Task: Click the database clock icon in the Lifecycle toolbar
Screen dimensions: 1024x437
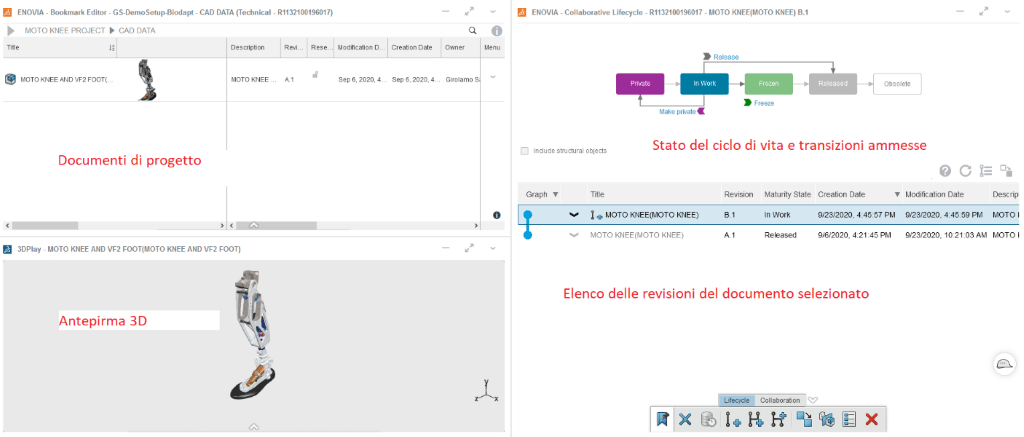Action: (x=707, y=419)
